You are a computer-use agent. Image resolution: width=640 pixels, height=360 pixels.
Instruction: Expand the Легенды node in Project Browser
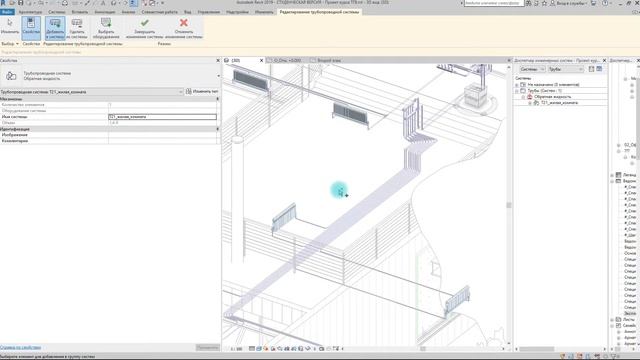[612, 175]
